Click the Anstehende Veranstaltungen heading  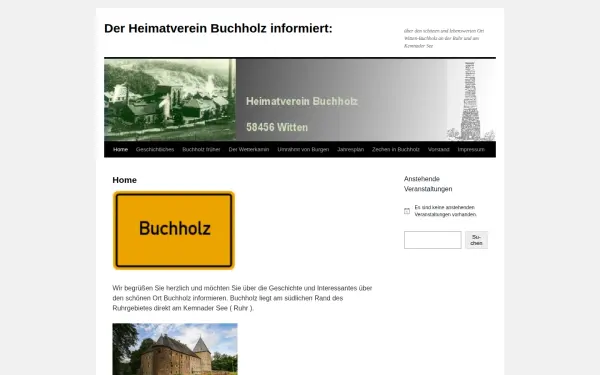click(x=428, y=184)
